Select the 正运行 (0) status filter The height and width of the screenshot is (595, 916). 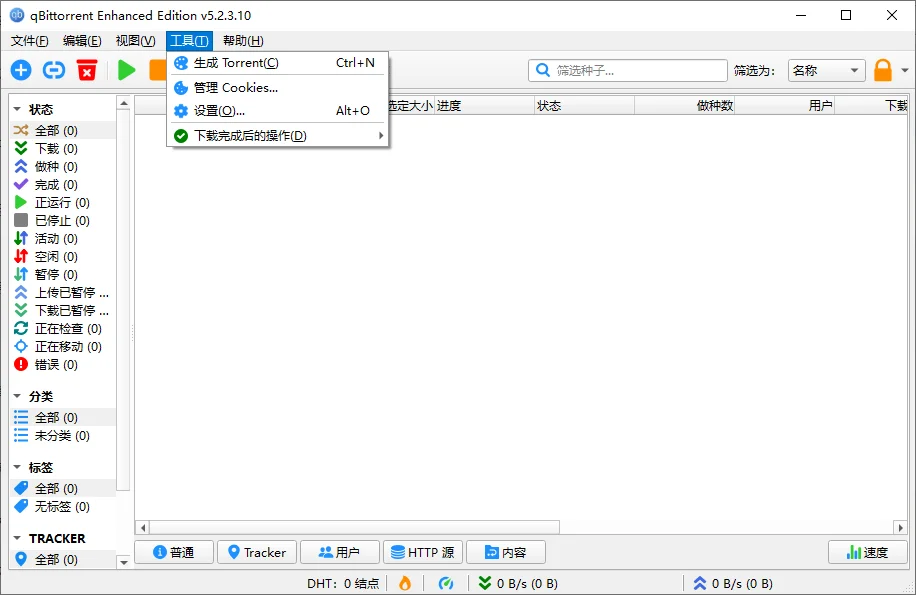tap(63, 203)
